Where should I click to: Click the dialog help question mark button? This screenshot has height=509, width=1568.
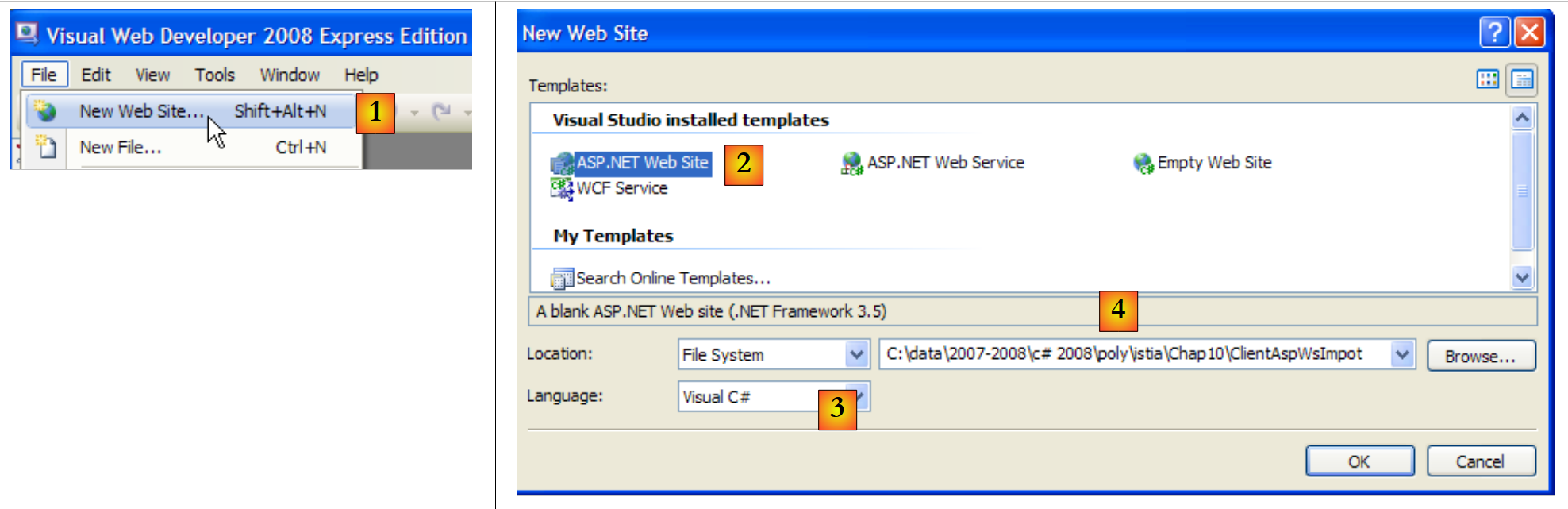click(x=1494, y=33)
